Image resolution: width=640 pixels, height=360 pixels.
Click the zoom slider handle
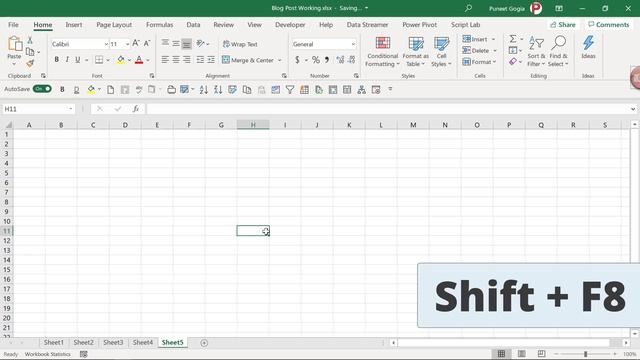(585, 354)
